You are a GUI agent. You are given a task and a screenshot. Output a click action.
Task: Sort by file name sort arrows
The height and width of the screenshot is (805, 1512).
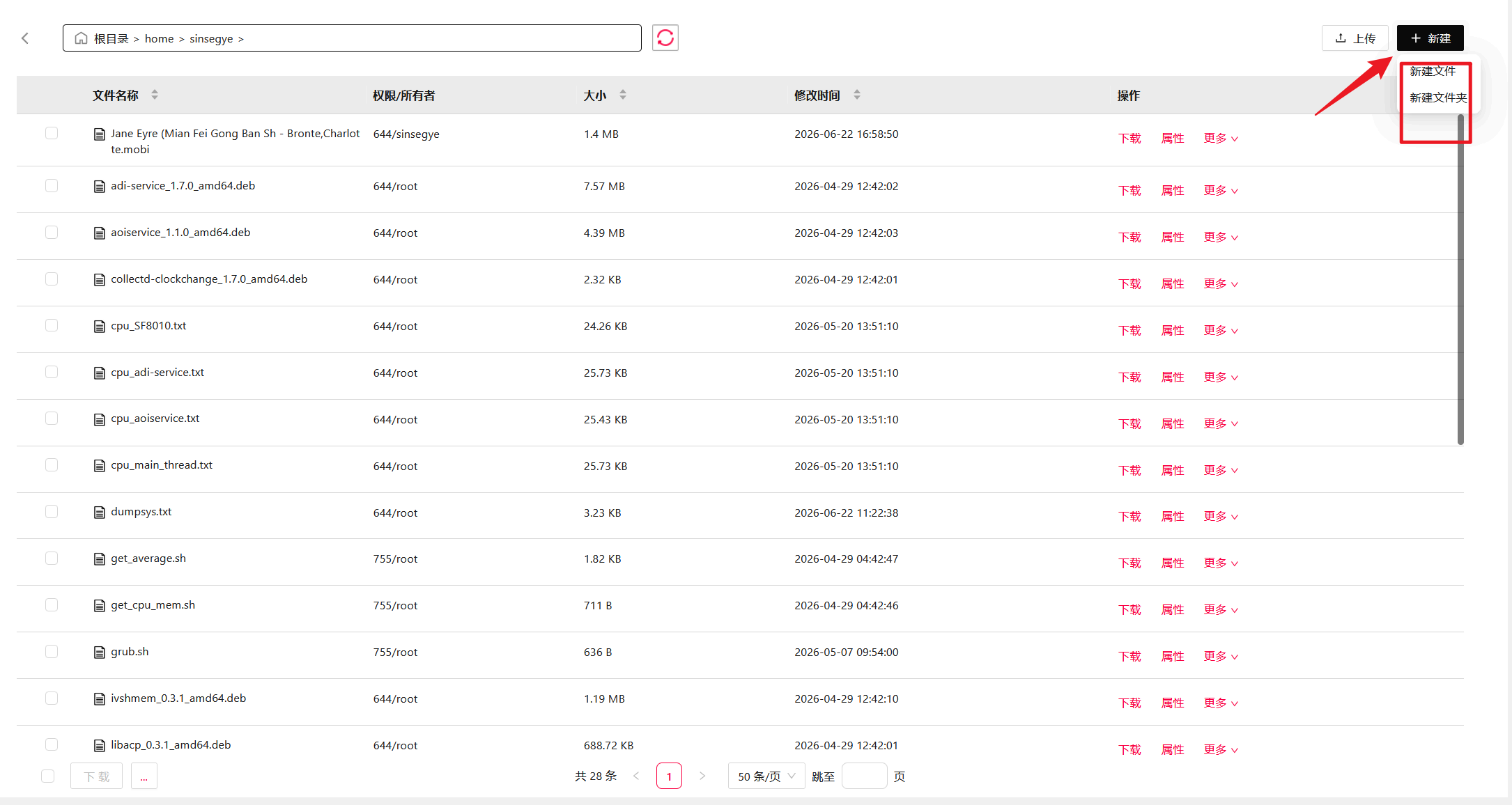pyautogui.click(x=155, y=95)
